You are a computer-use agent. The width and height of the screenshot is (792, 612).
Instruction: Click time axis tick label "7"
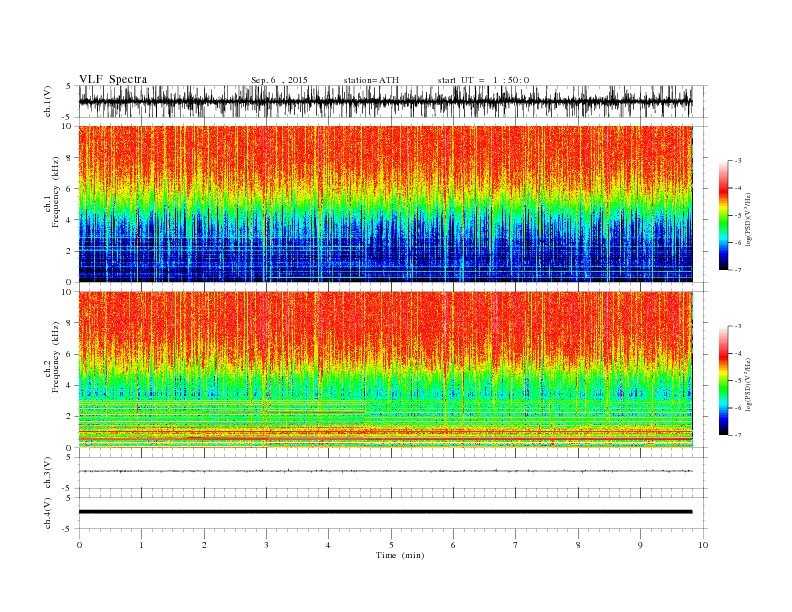(516, 545)
